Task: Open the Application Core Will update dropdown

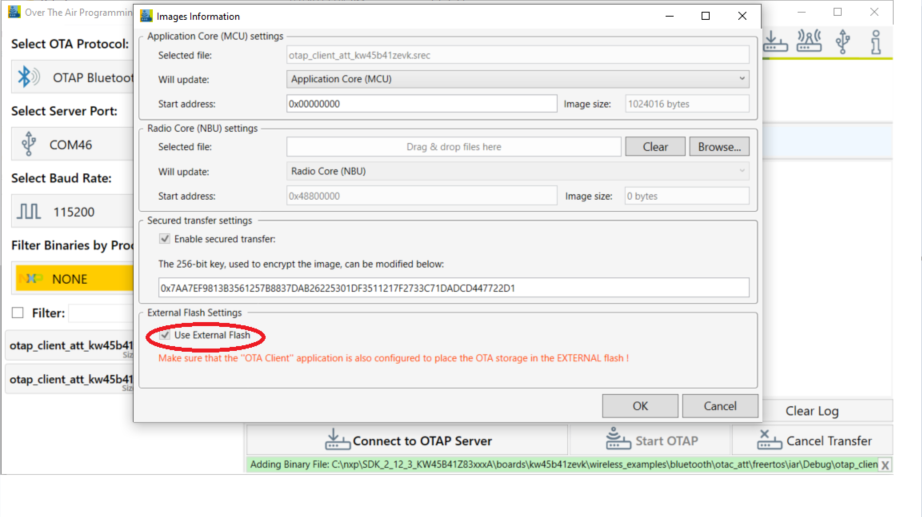Action: click(x=517, y=79)
